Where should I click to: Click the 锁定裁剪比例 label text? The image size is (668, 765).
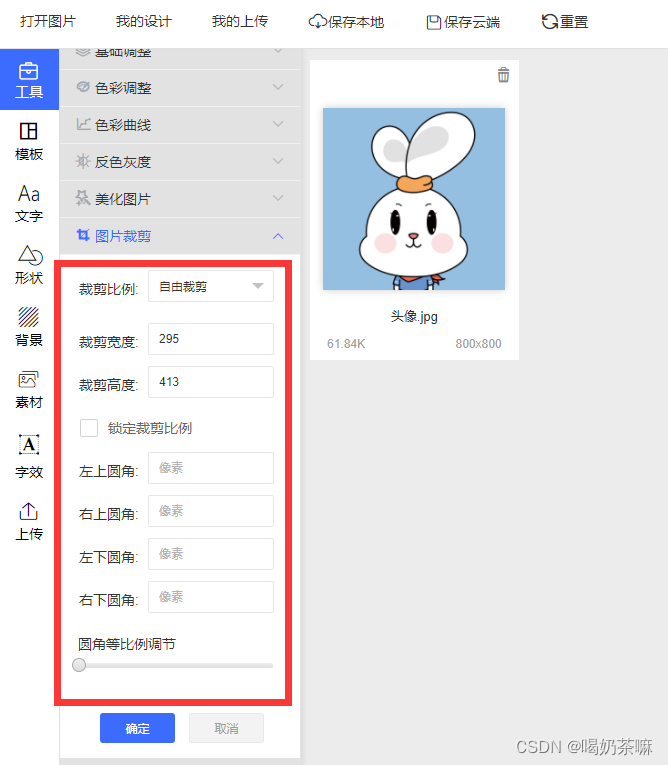coord(150,428)
